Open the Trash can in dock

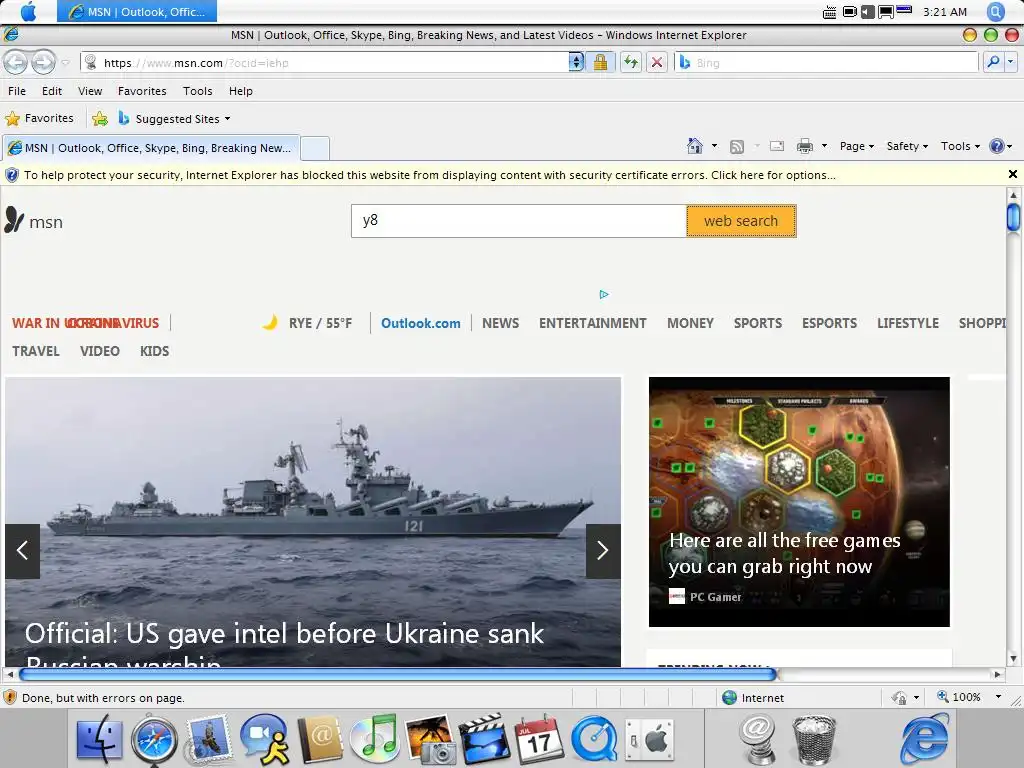pos(814,741)
